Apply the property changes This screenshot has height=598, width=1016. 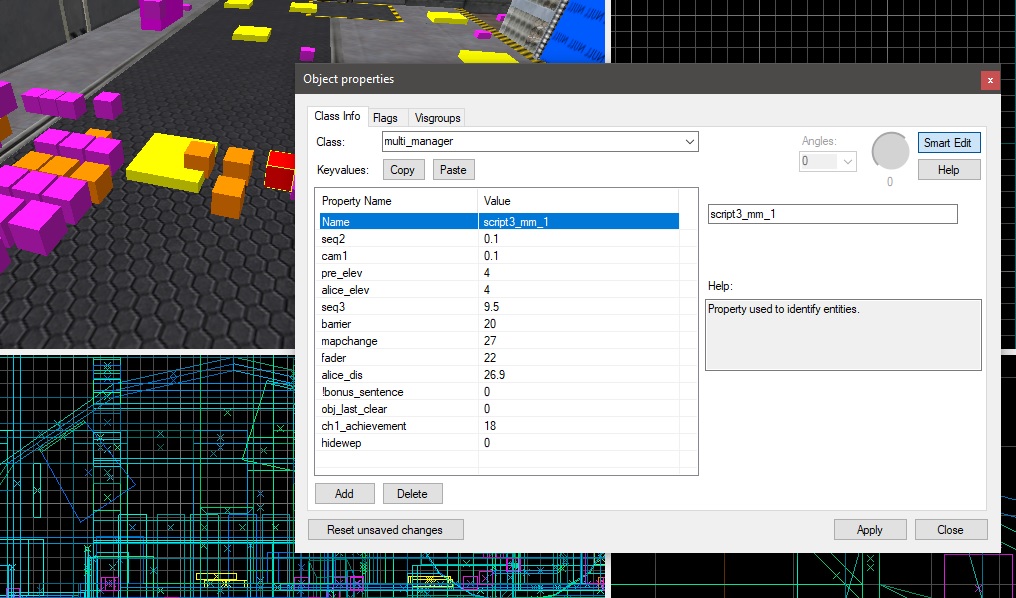(x=869, y=529)
